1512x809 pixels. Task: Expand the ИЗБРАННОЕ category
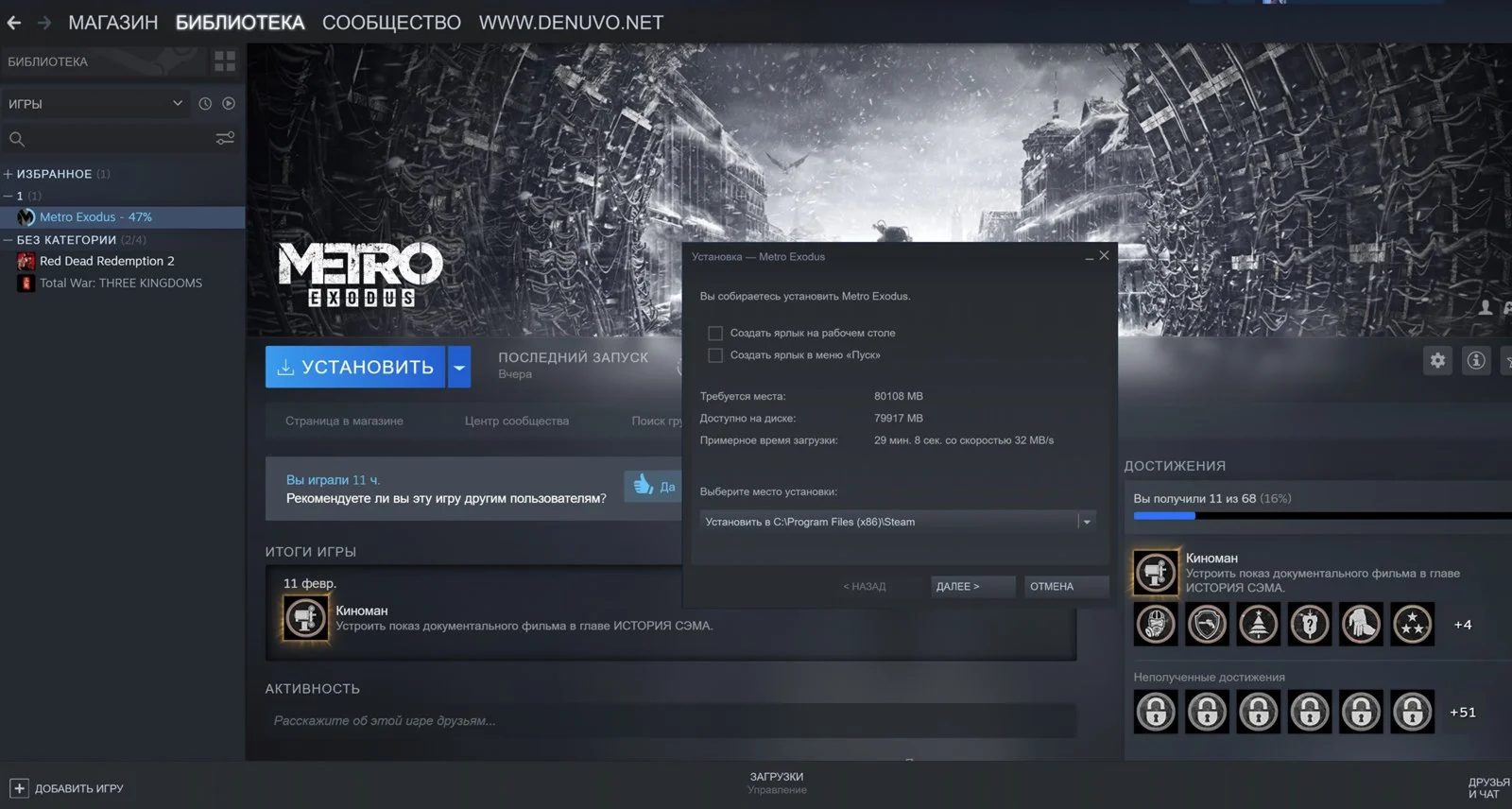pos(8,174)
